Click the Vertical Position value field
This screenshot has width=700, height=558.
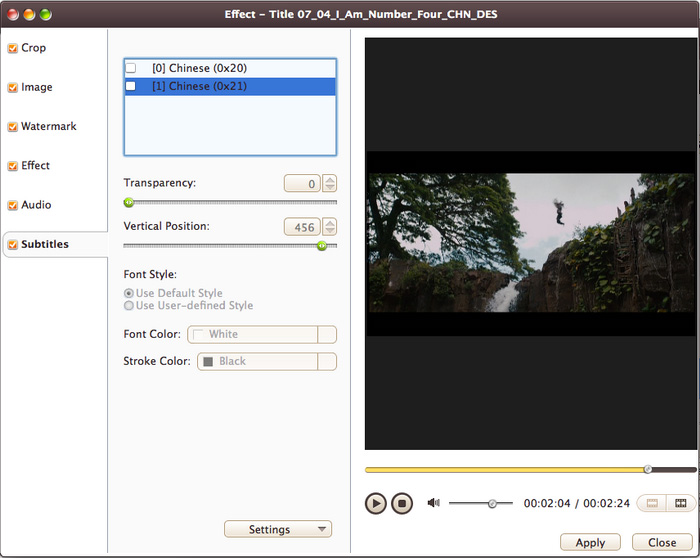point(303,227)
